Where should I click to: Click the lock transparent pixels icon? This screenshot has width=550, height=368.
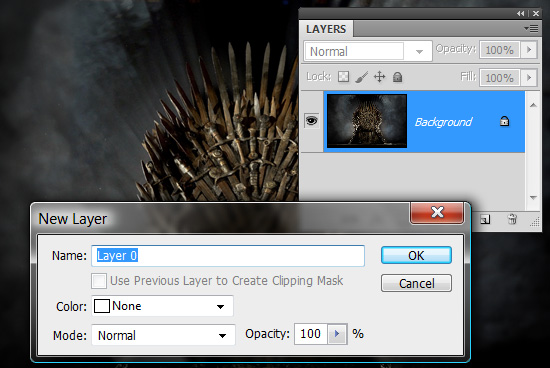point(343,76)
